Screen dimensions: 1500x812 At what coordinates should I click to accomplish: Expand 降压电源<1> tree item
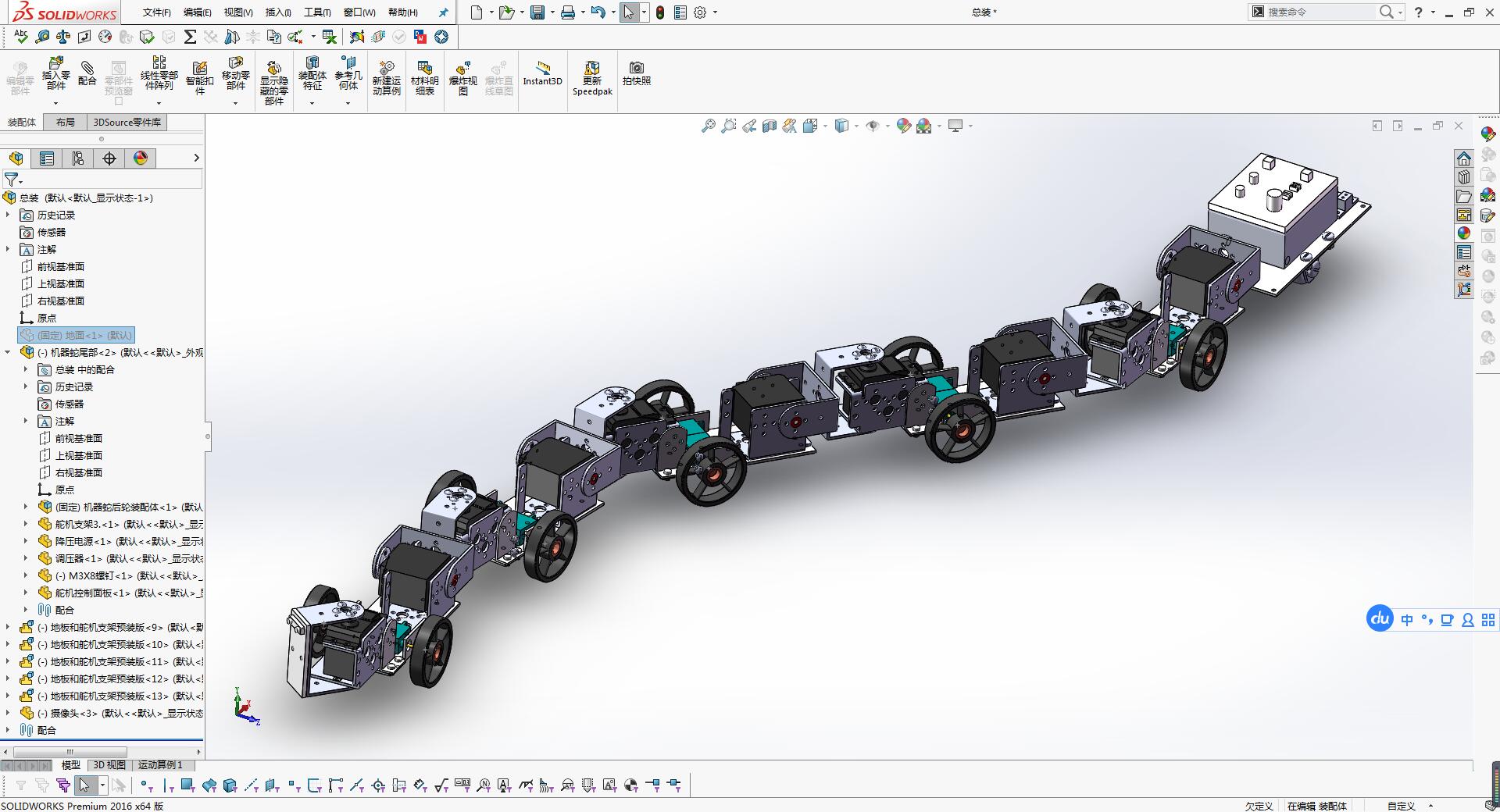pyautogui.click(x=26, y=541)
